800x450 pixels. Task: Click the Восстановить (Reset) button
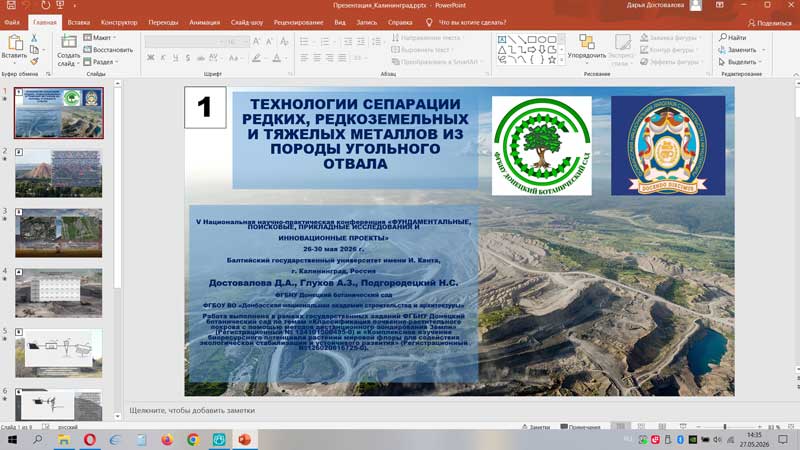point(108,49)
